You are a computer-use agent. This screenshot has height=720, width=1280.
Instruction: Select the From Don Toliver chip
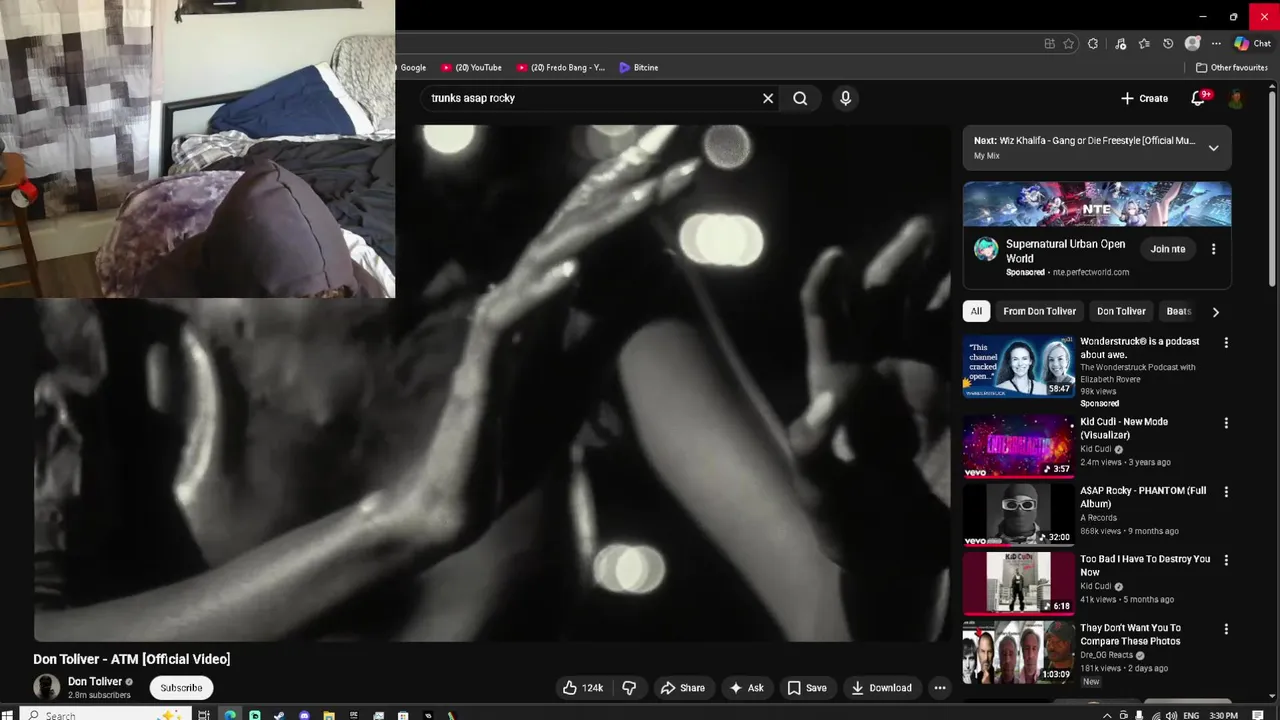coord(1039,311)
